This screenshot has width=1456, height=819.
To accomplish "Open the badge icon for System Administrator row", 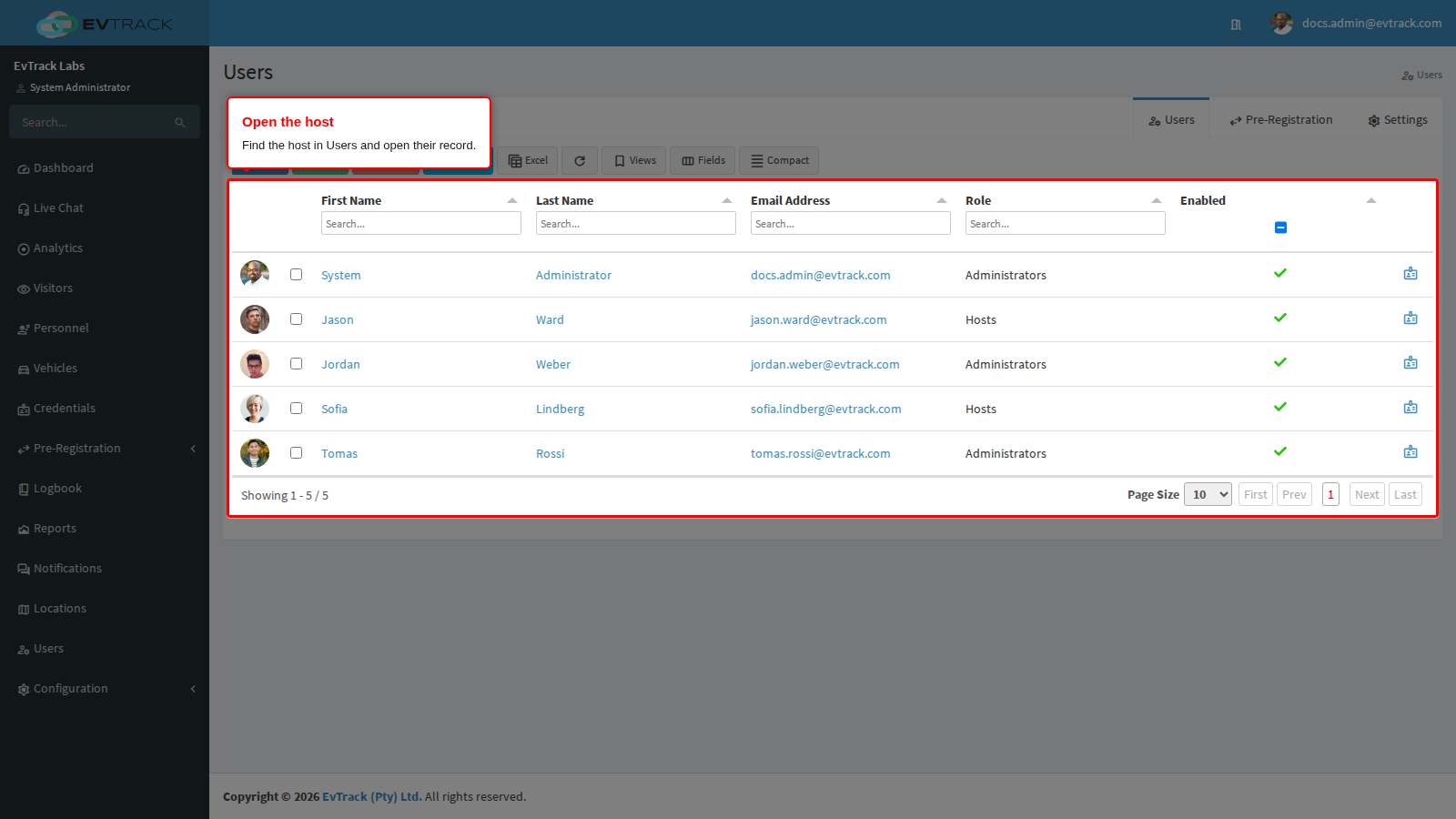I will click(x=1410, y=274).
